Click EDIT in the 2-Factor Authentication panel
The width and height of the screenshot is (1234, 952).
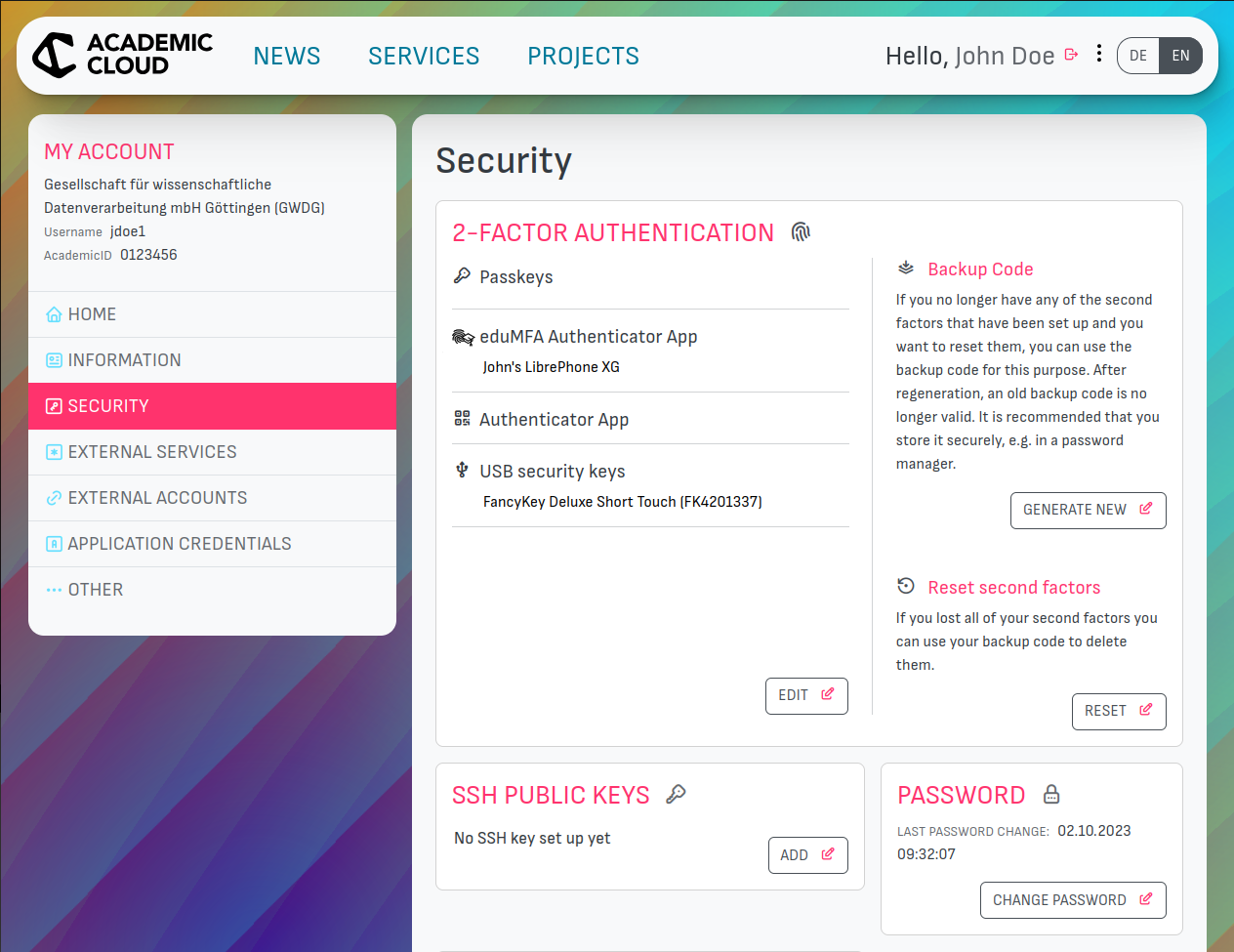[x=806, y=695]
